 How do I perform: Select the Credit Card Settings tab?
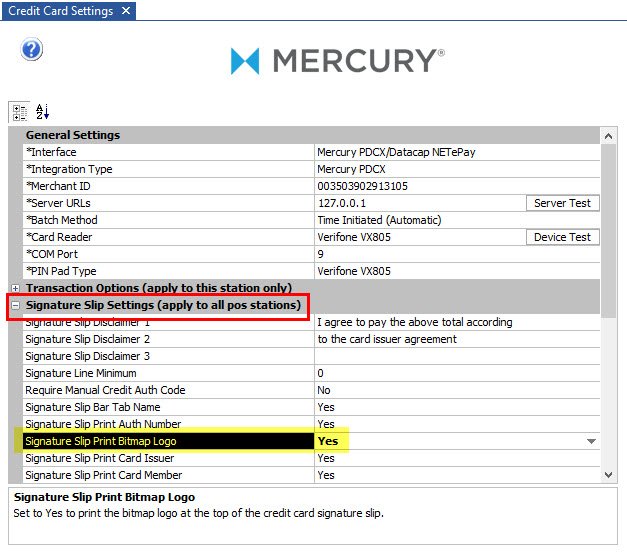pyautogui.click(x=58, y=11)
